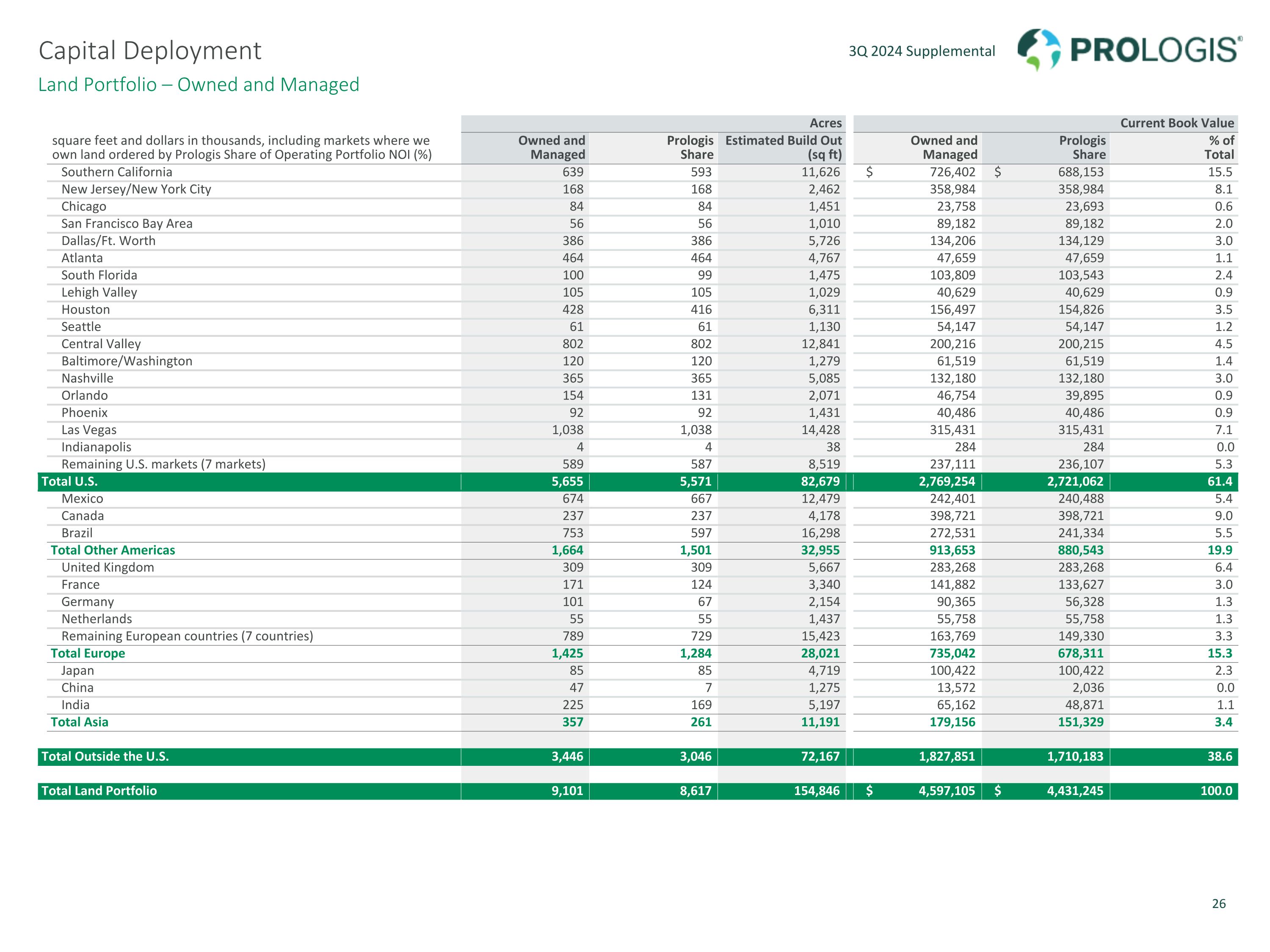1270x952 pixels.
Task: Select the Total Outside the U.S. row
Action: [105, 757]
